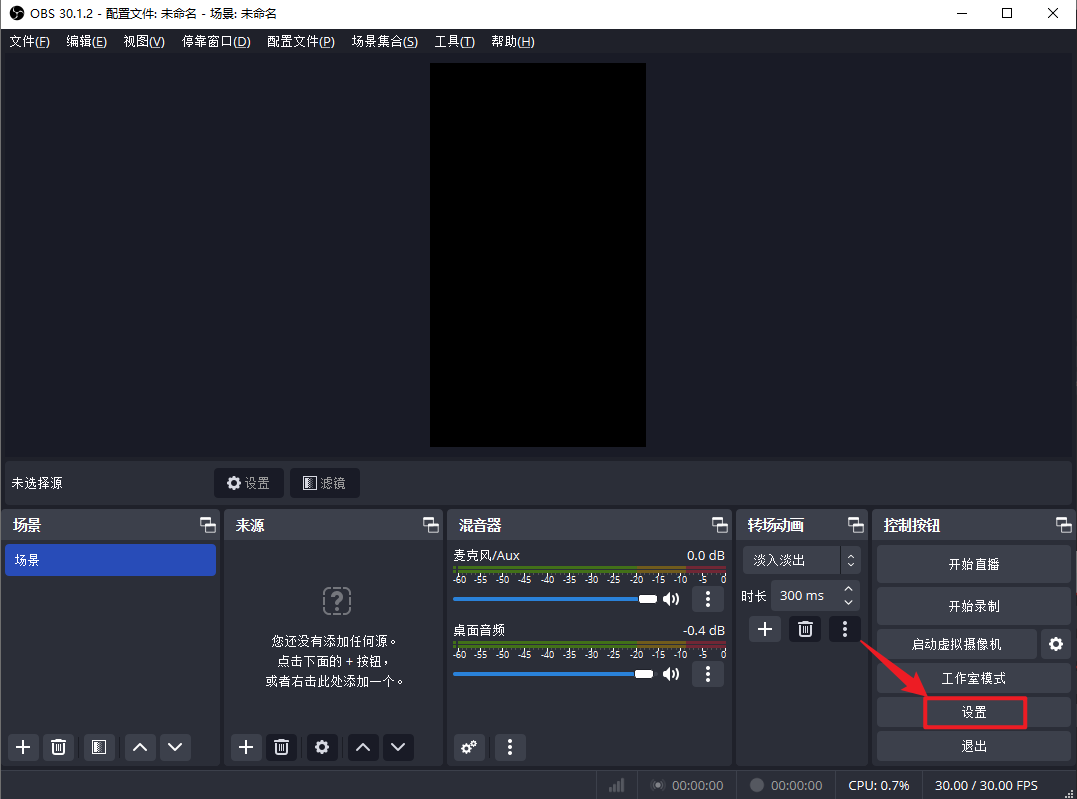Select the 场景 item in scenes list
1077x799 pixels.
110,560
